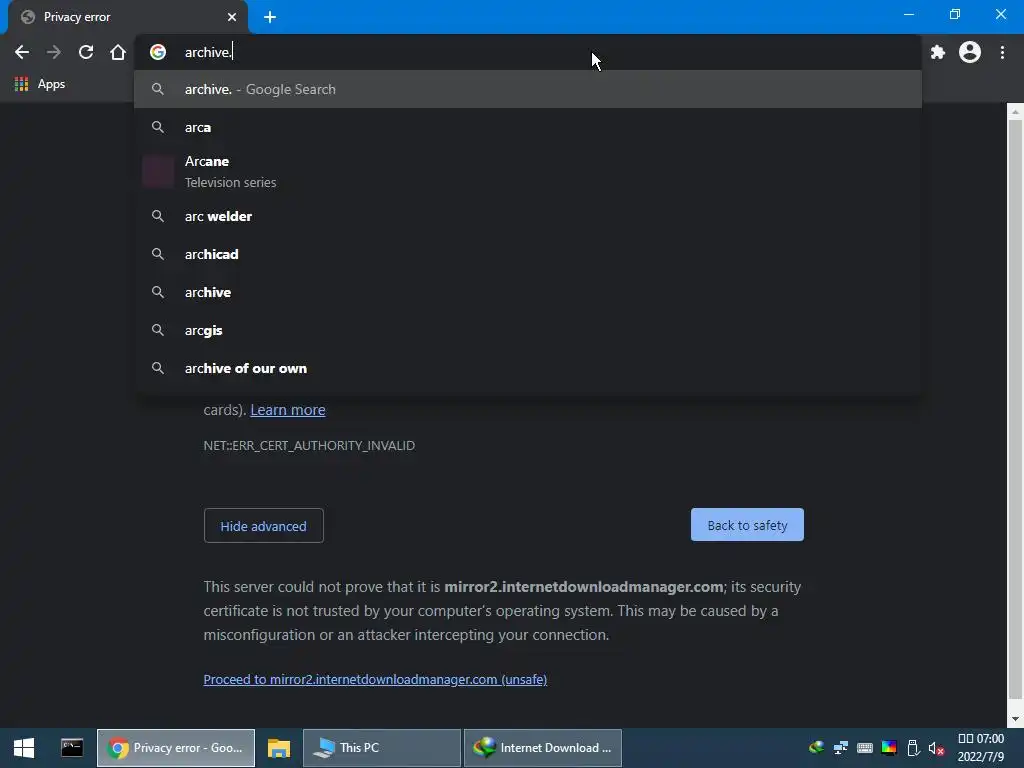This screenshot has width=1024, height=768.
Task: Open the network tray icon
Action: (840, 748)
